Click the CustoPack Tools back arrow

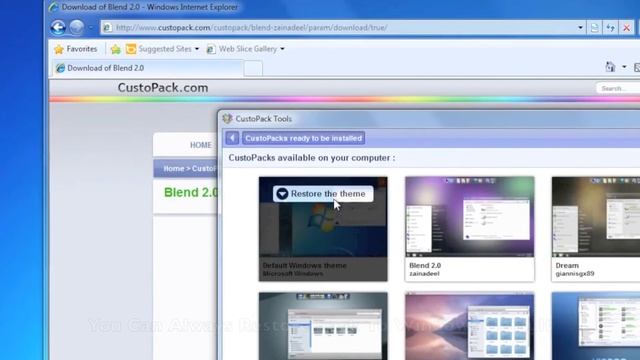232,138
